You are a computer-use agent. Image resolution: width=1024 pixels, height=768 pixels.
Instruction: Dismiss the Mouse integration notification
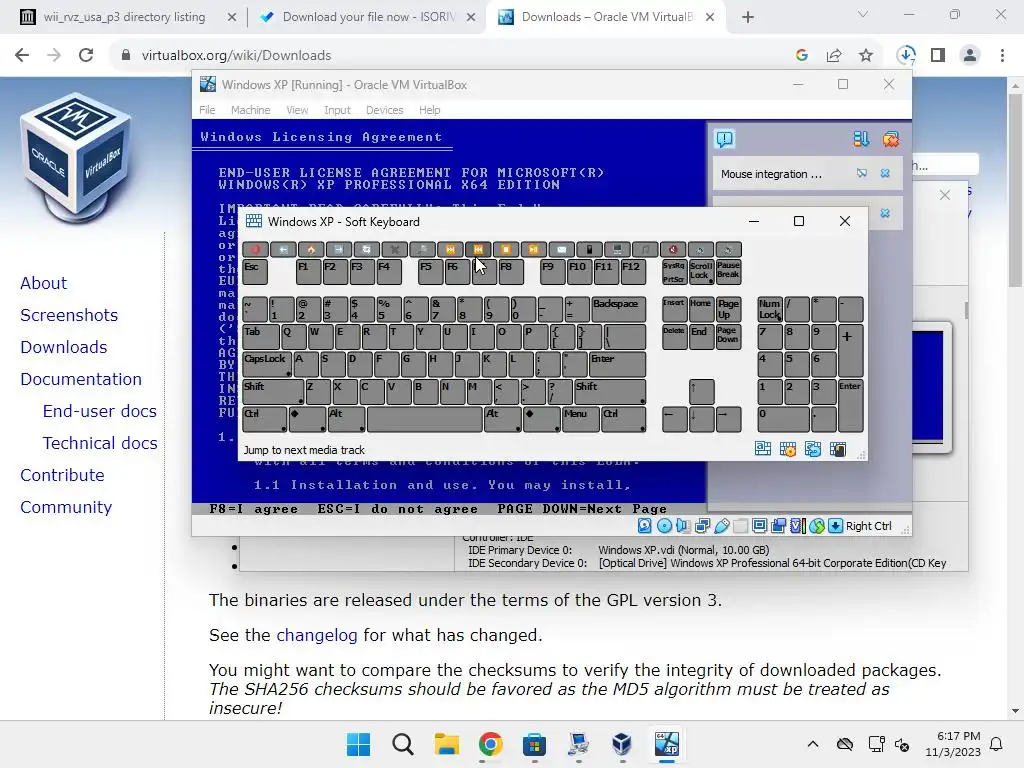(x=885, y=173)
